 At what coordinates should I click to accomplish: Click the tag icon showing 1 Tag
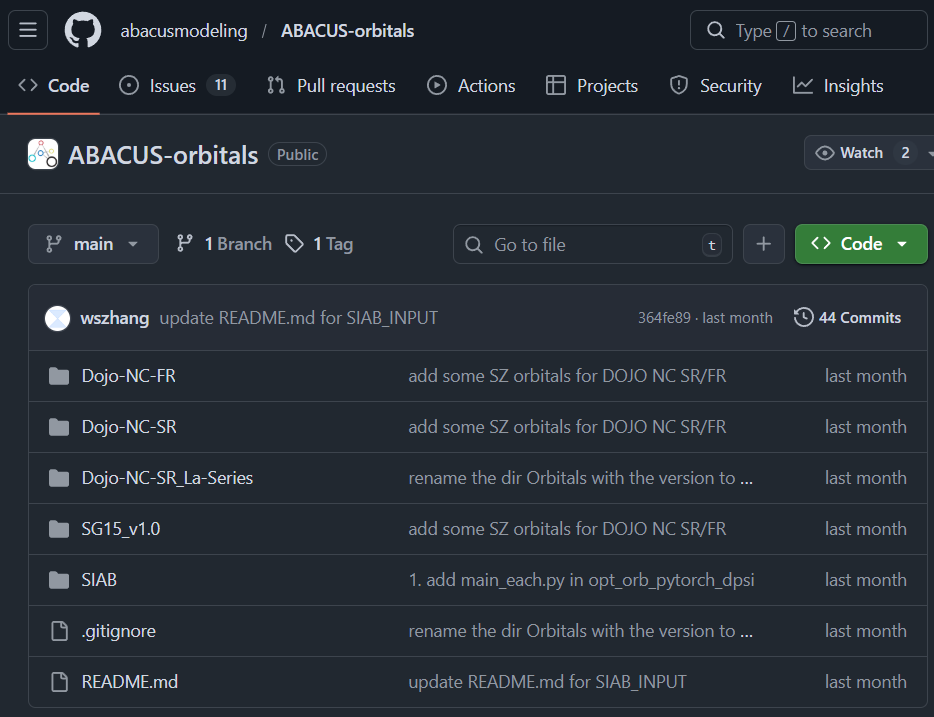(x=294, y=244)
